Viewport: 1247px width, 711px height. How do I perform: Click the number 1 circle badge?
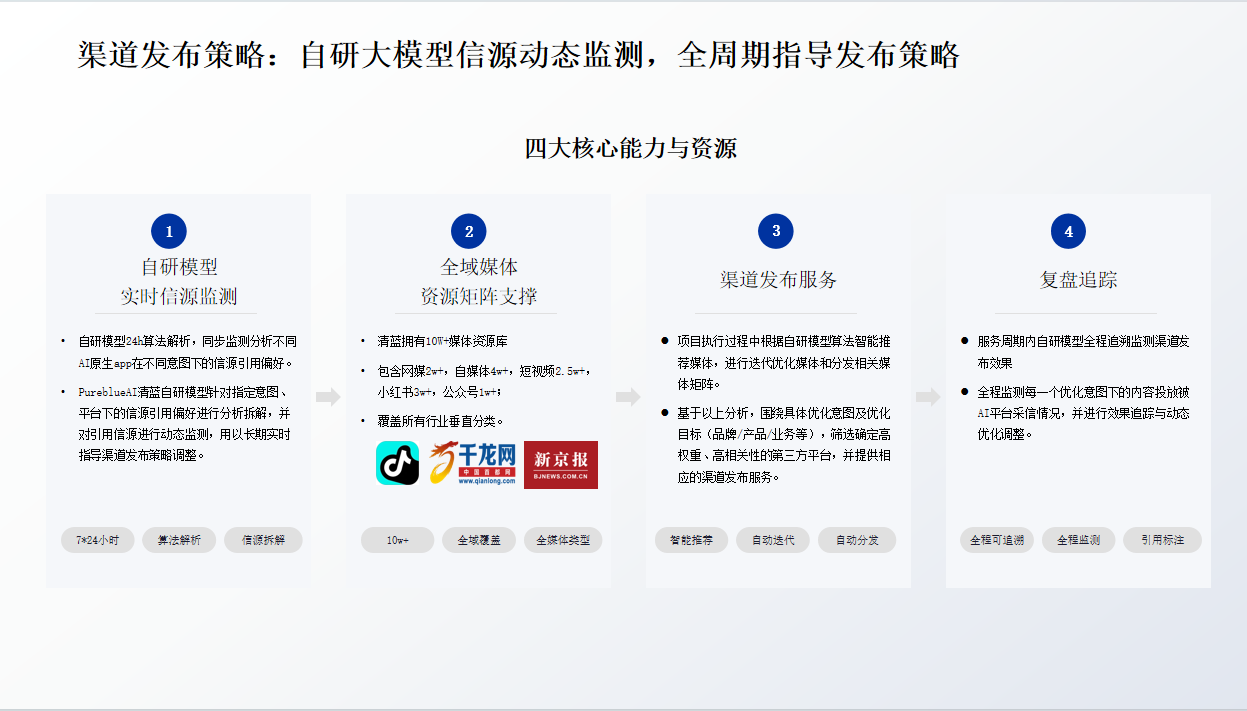(169, 231)
